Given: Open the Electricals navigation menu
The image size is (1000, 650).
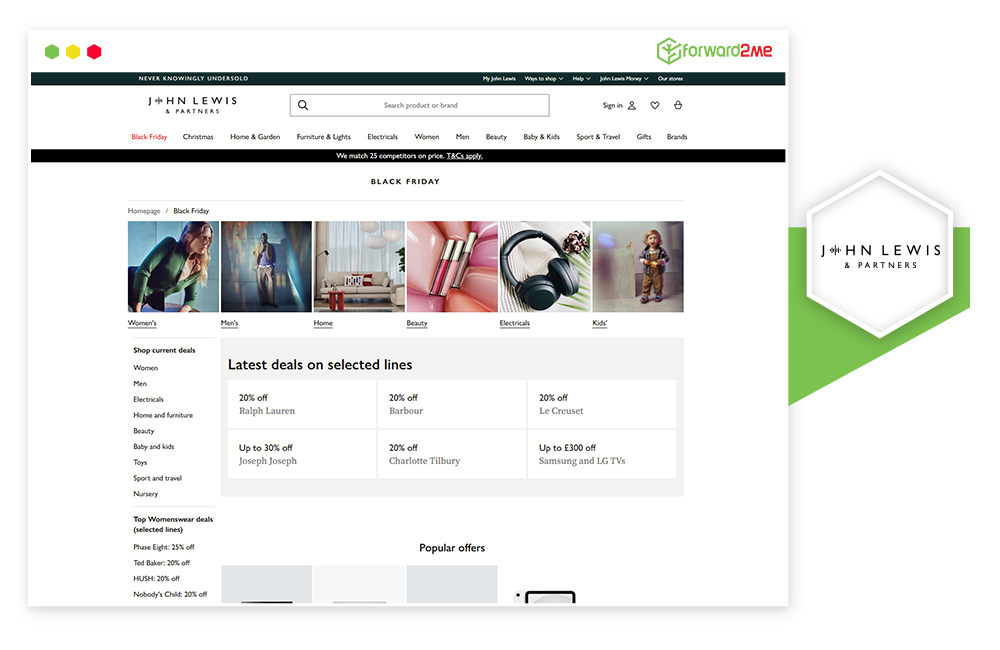Looking at the screenshot, I should (x=382, y=137).
